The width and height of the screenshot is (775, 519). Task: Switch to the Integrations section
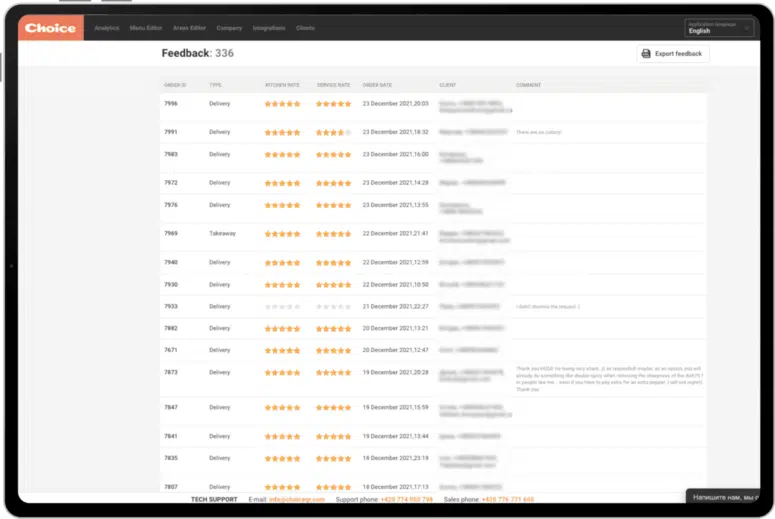coord(269,28)
